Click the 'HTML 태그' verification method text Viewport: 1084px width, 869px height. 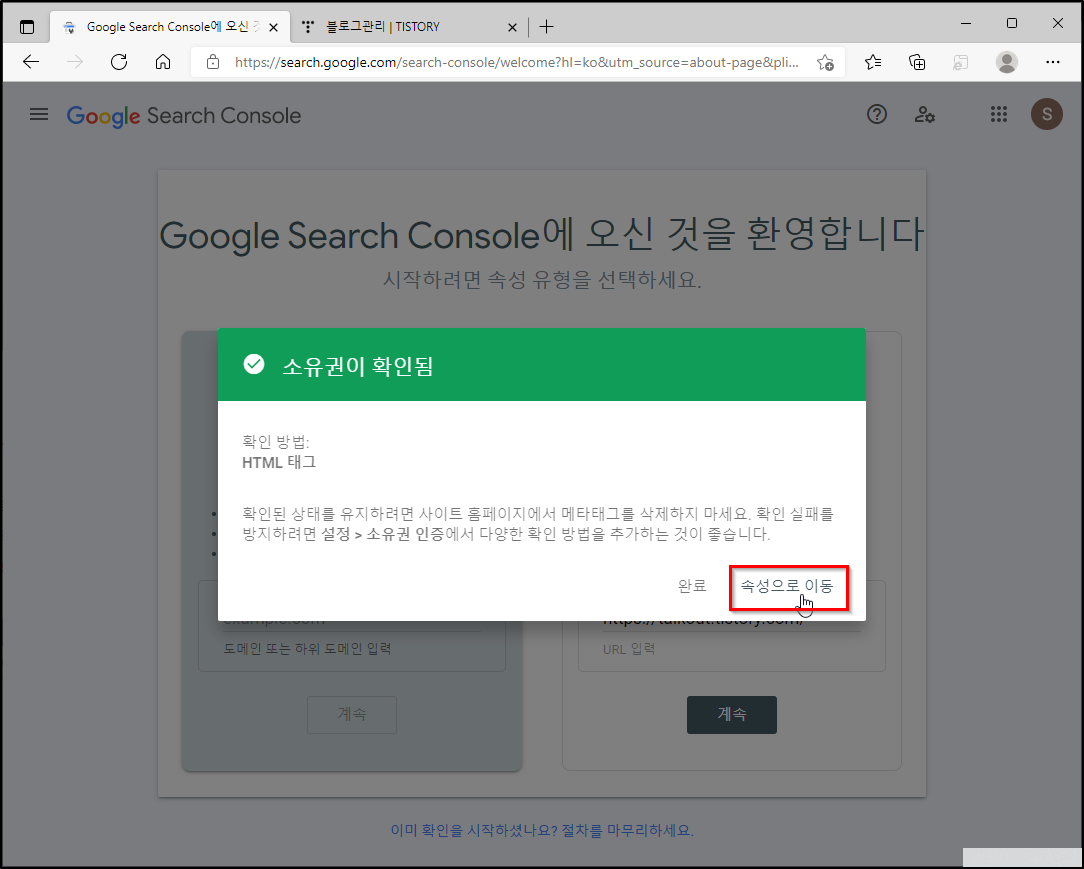coord(279,462)
